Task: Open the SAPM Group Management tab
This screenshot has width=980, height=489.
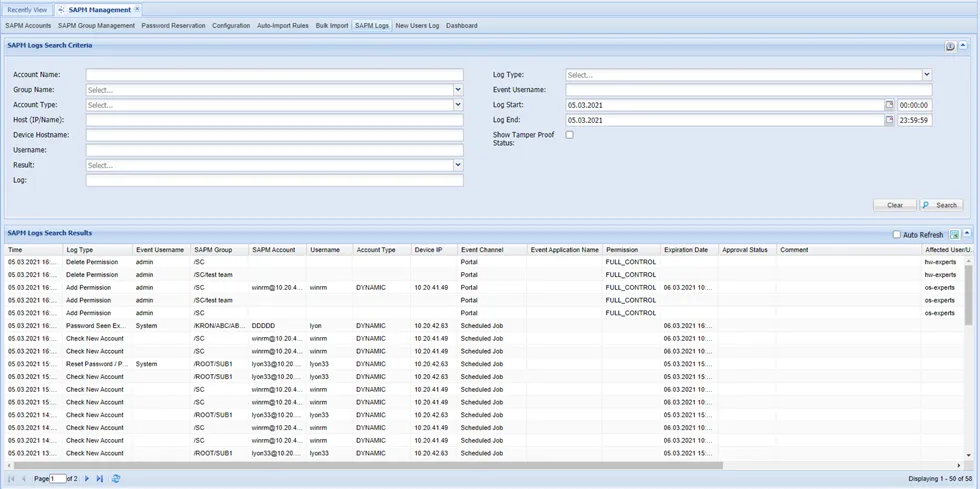Action: [x=96, y=26]
